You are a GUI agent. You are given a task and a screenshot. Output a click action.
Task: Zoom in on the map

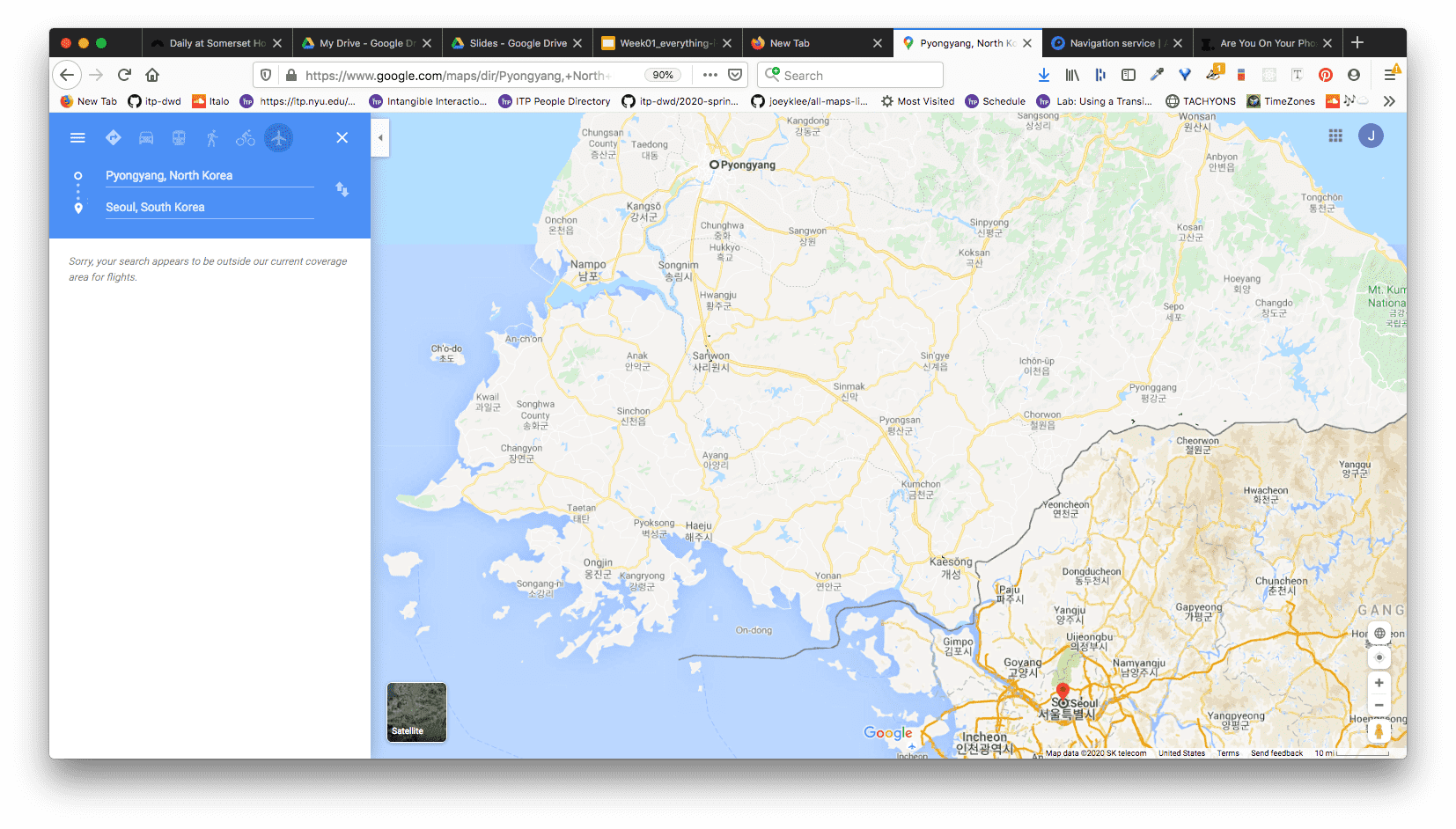(x=1379, y=683)
